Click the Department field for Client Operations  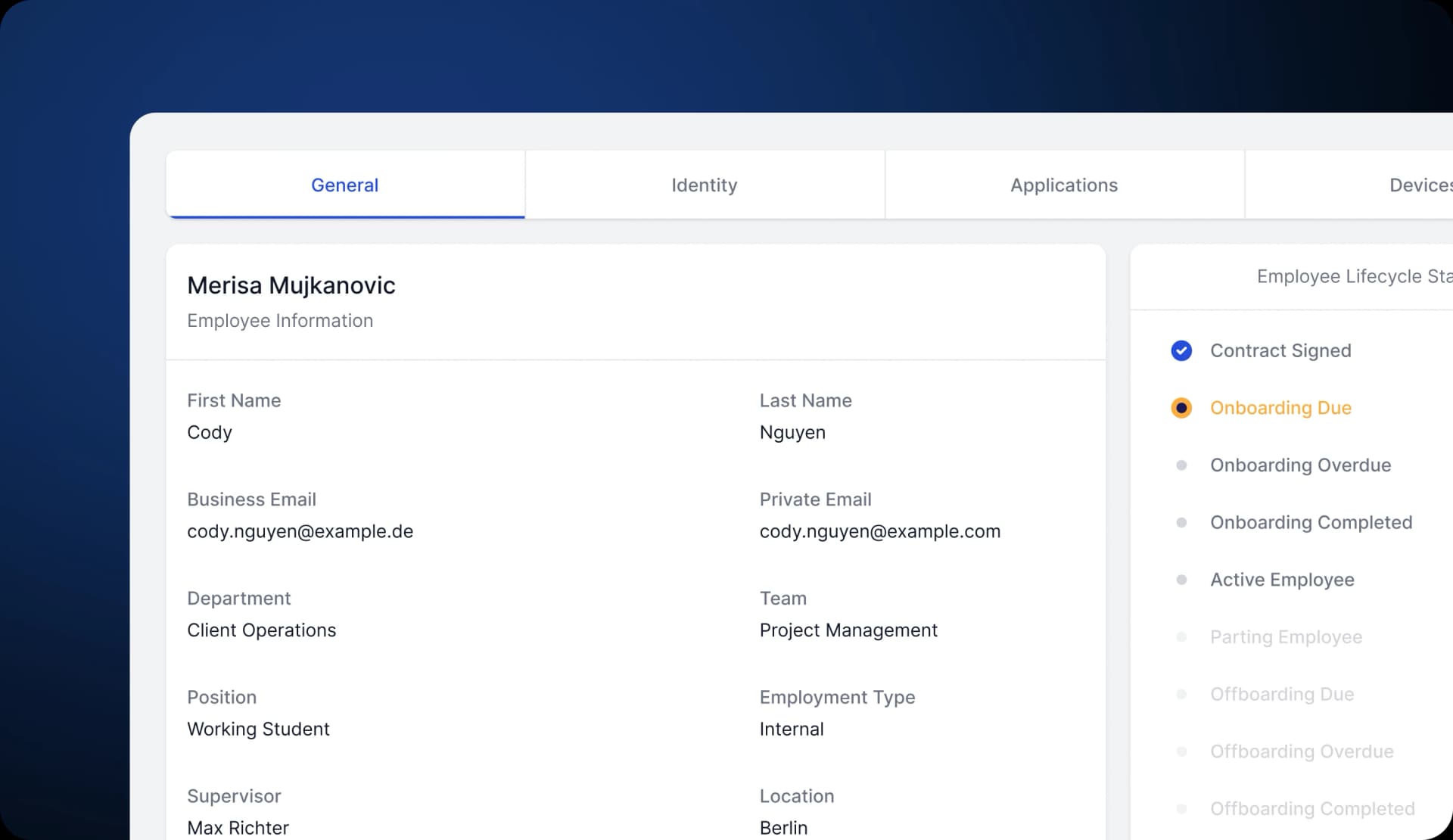[x=261, y=630]
